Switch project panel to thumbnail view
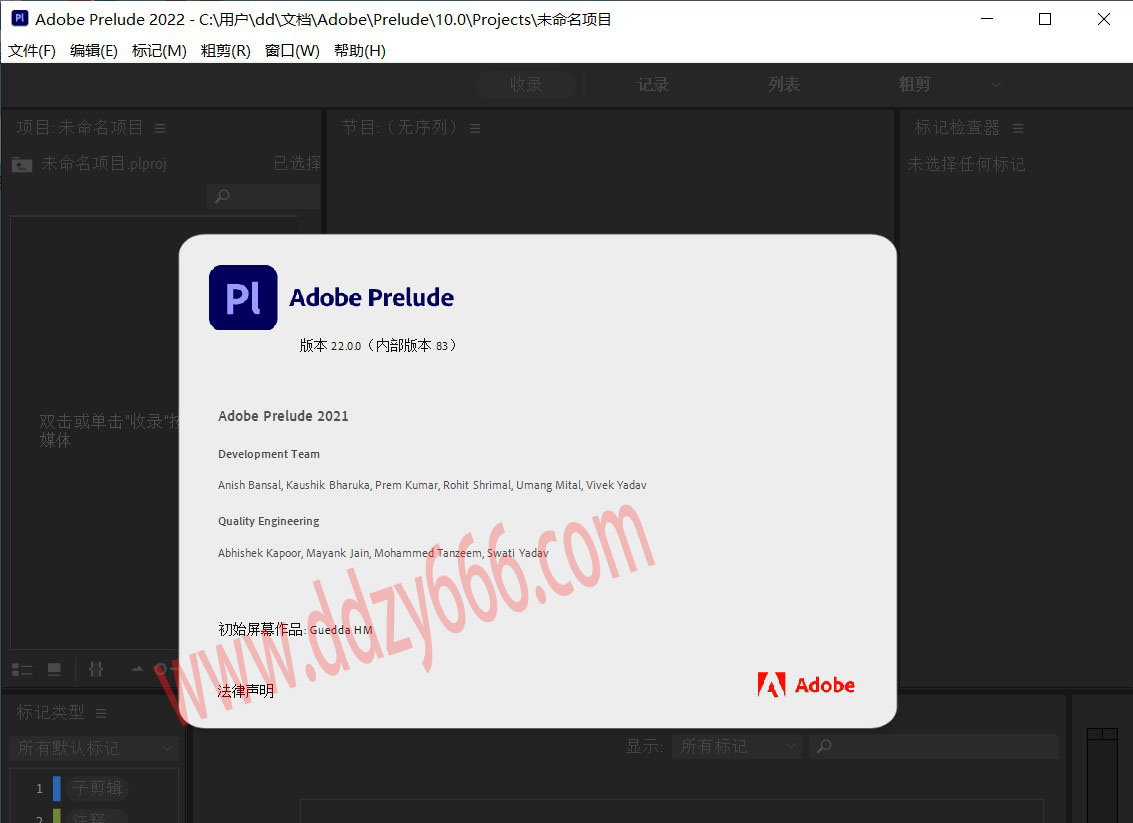Screen dimensions: 1133x823 point(54,670)
